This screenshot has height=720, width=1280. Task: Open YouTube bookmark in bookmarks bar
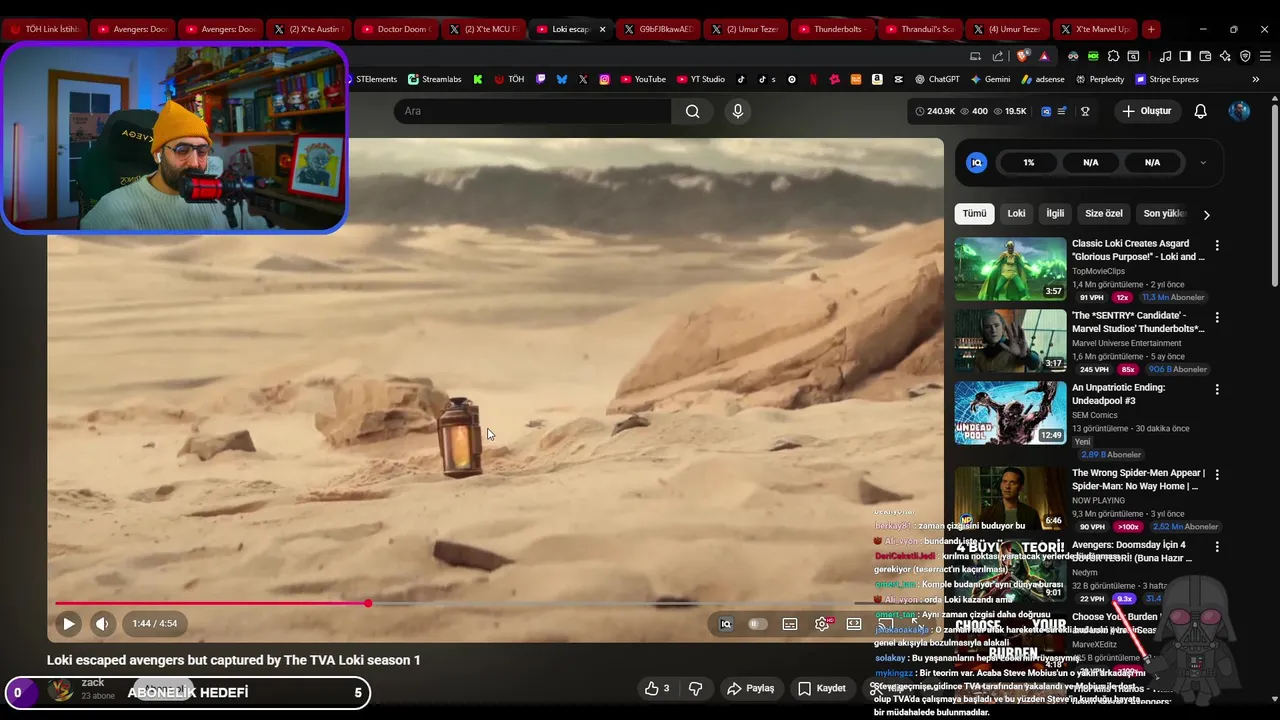(643, 79)
